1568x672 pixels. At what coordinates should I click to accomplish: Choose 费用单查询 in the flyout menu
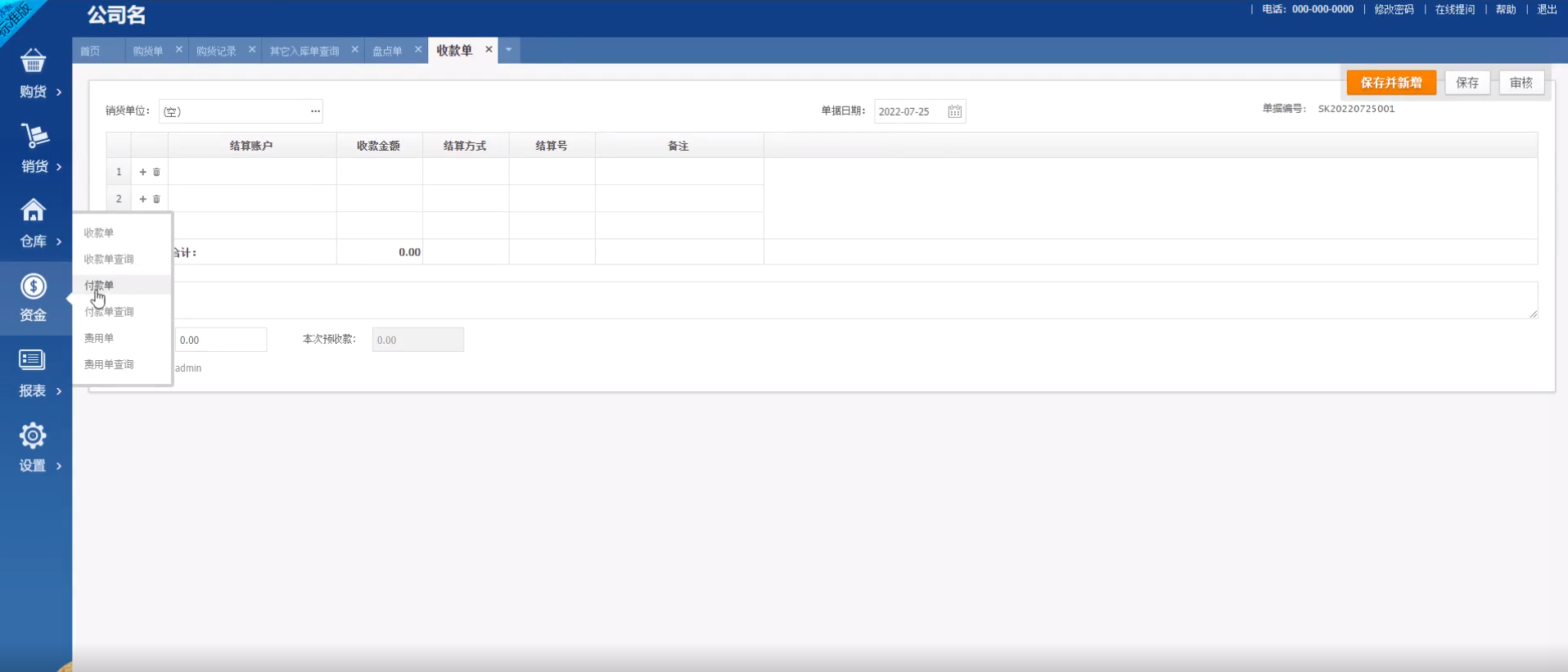(109, 364)
